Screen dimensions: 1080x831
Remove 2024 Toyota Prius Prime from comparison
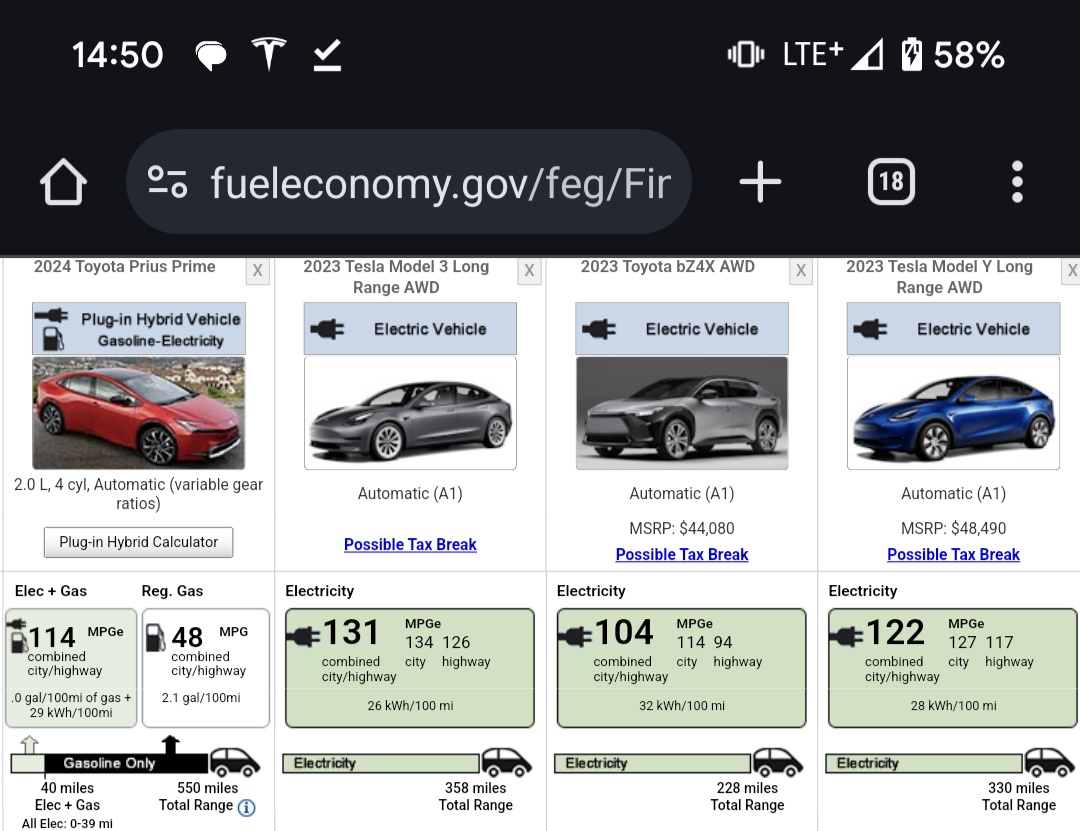(258, 270)
